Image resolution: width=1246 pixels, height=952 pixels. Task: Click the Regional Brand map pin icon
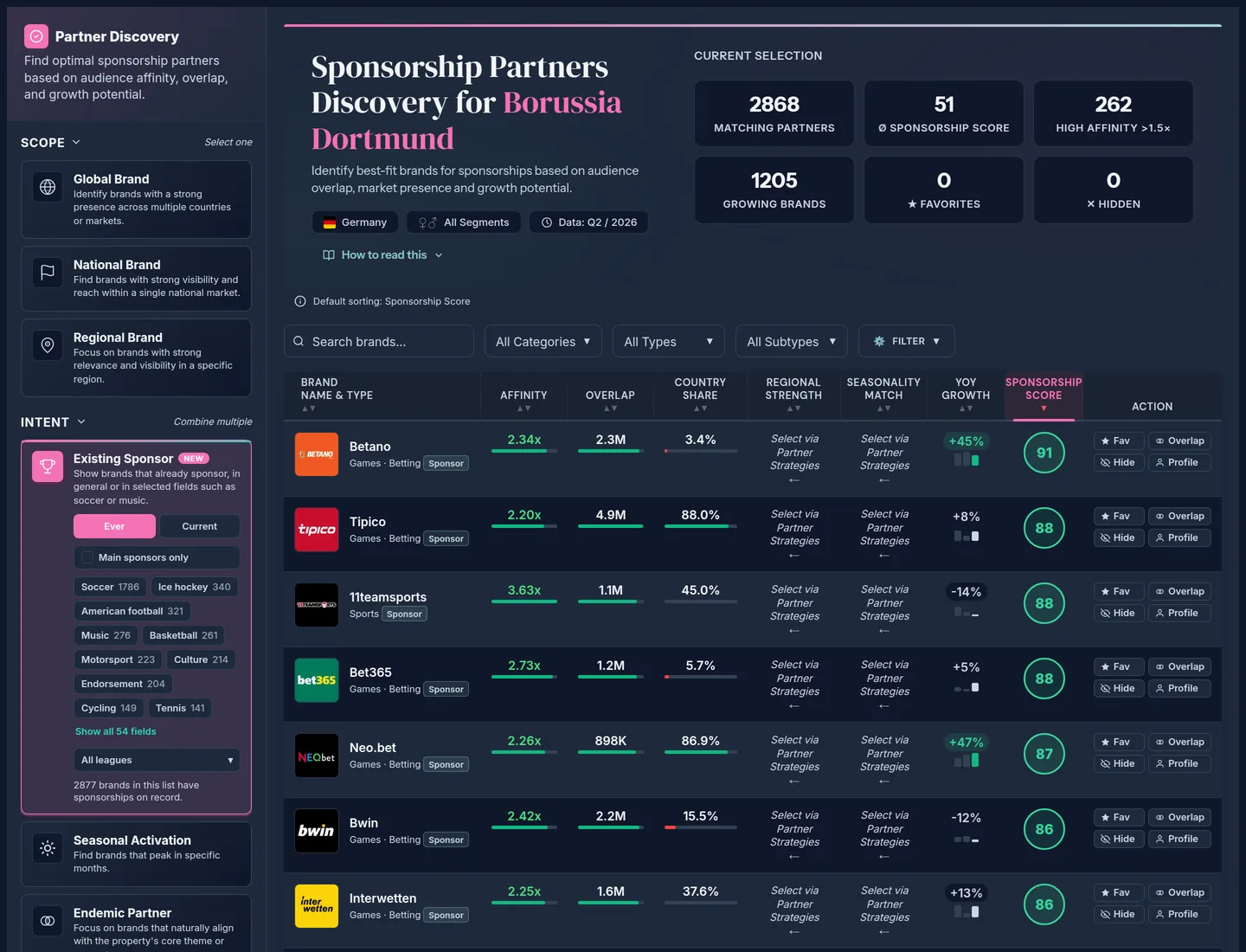tap(48, 345)
